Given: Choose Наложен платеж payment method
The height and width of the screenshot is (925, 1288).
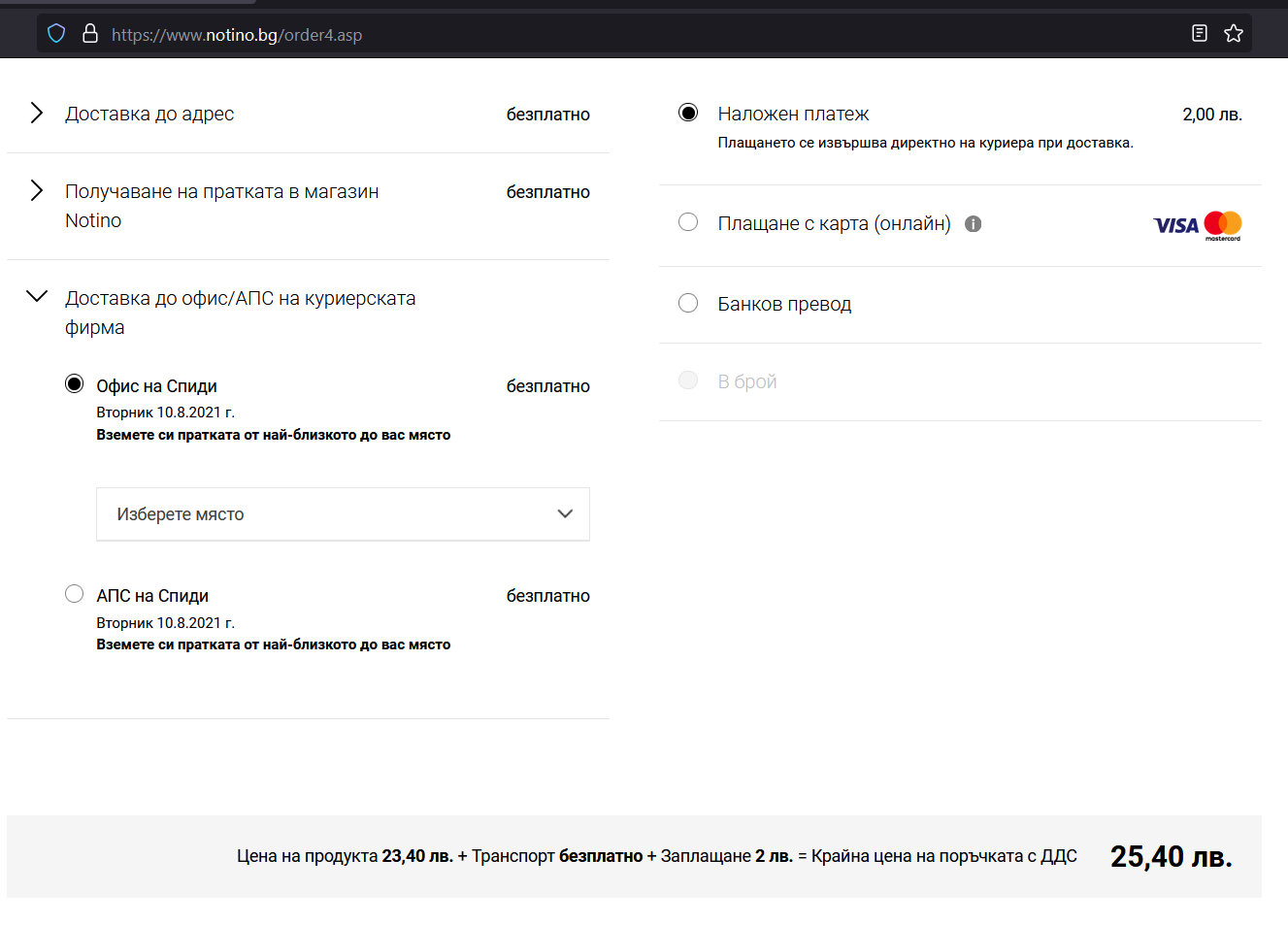Looking at the screenshot, I should point(688,113).
